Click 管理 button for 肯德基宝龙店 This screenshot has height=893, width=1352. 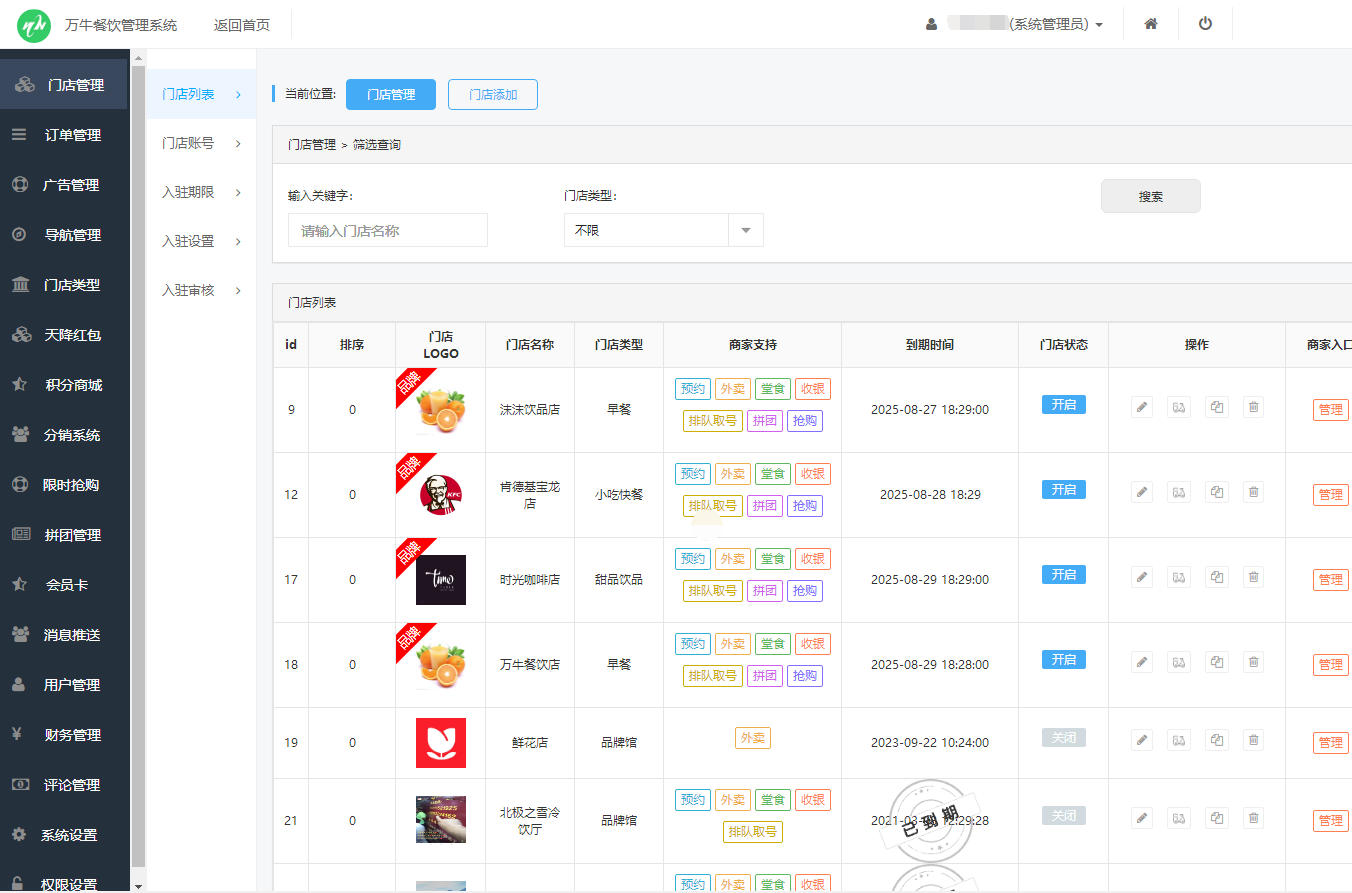click(1330, 495)
